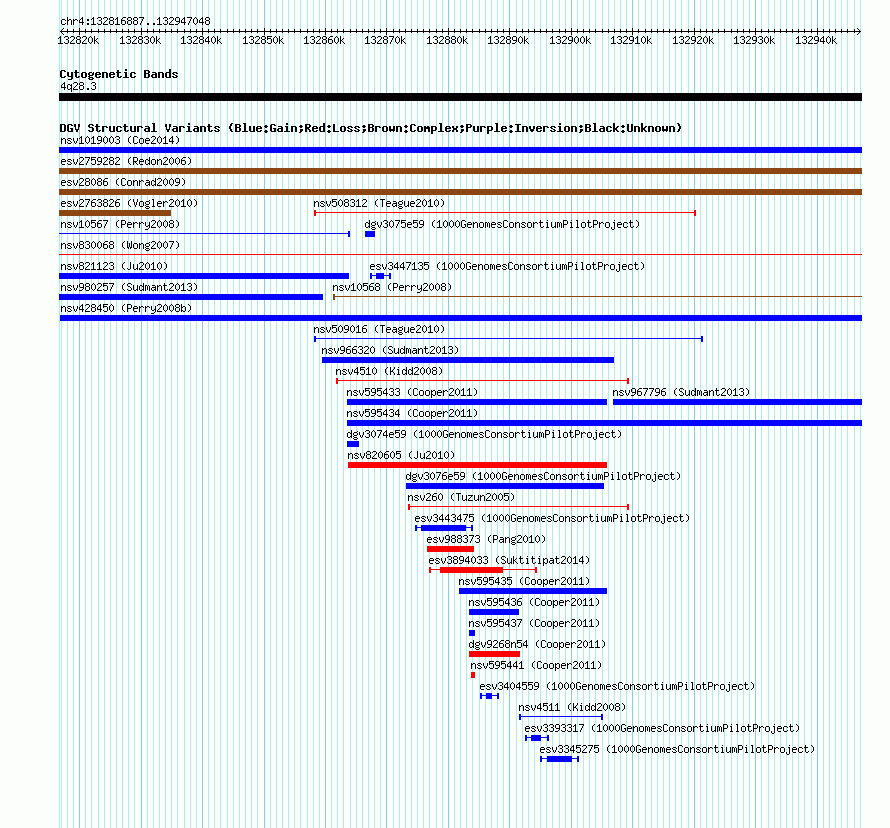Click the esv3894033 red glyph

pos(483,570)
